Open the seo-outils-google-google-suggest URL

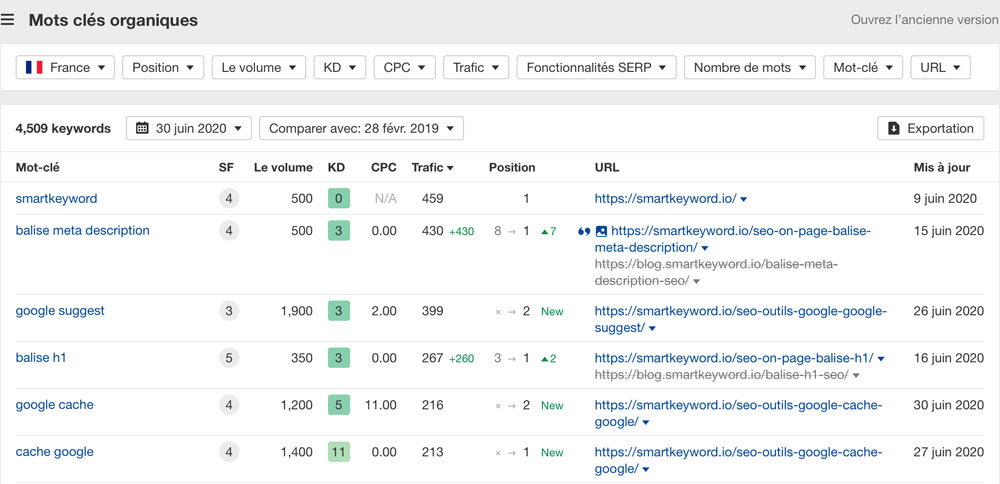[x=740, y=319]
